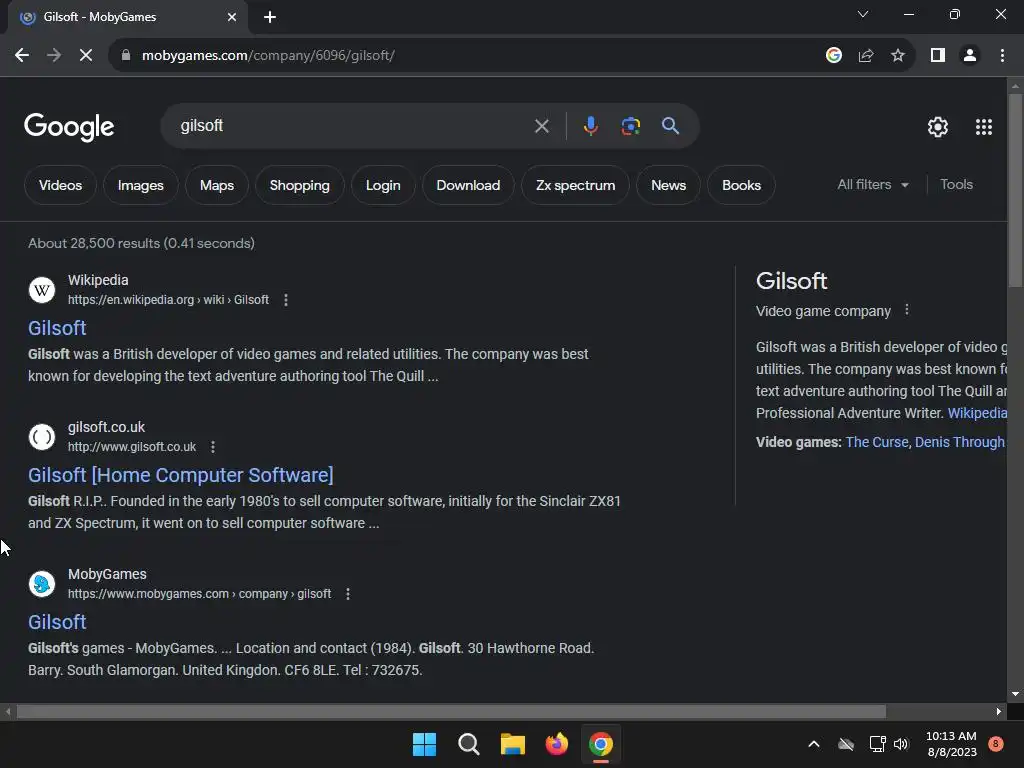The image size is (1024, 768).
Task: Share this page from the address bar
Action: coord(866,56)
